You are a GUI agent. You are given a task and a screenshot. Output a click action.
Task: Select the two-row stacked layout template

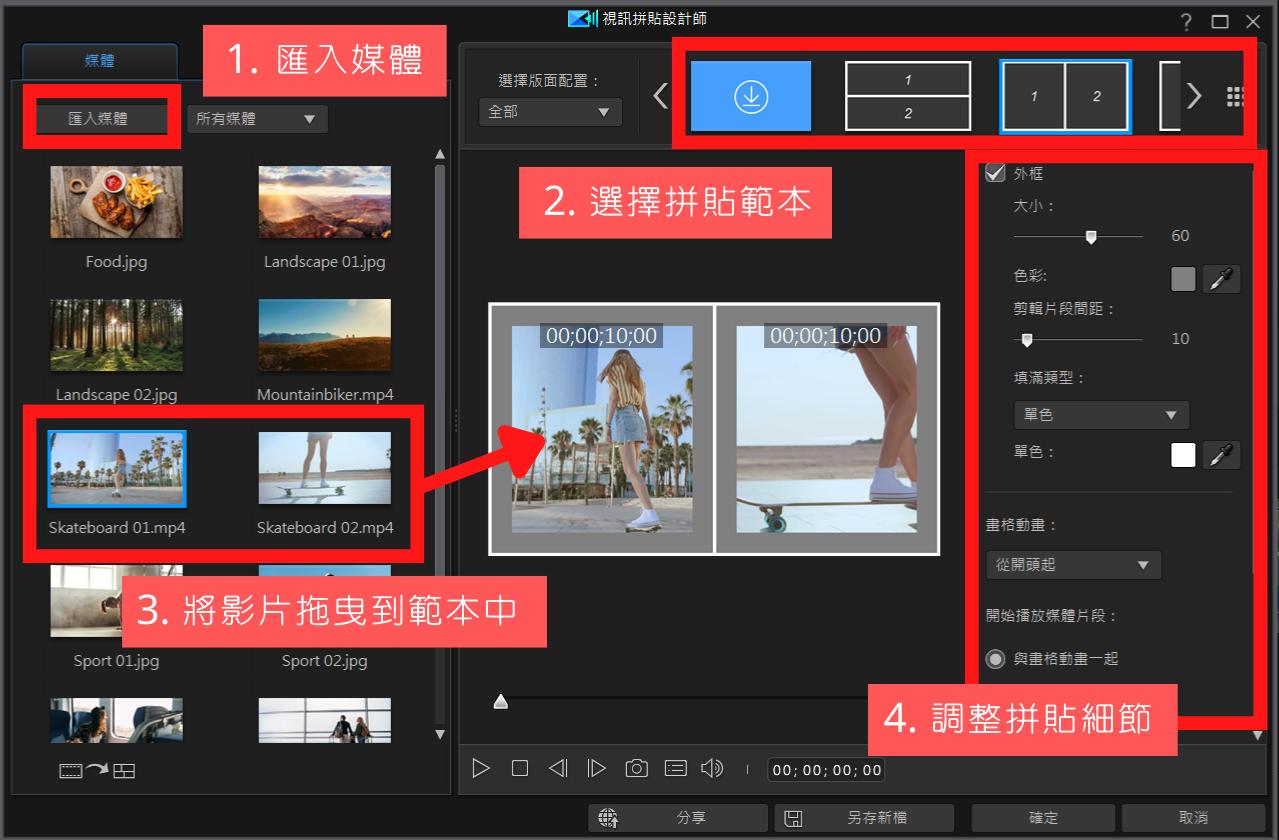[908, 96]
